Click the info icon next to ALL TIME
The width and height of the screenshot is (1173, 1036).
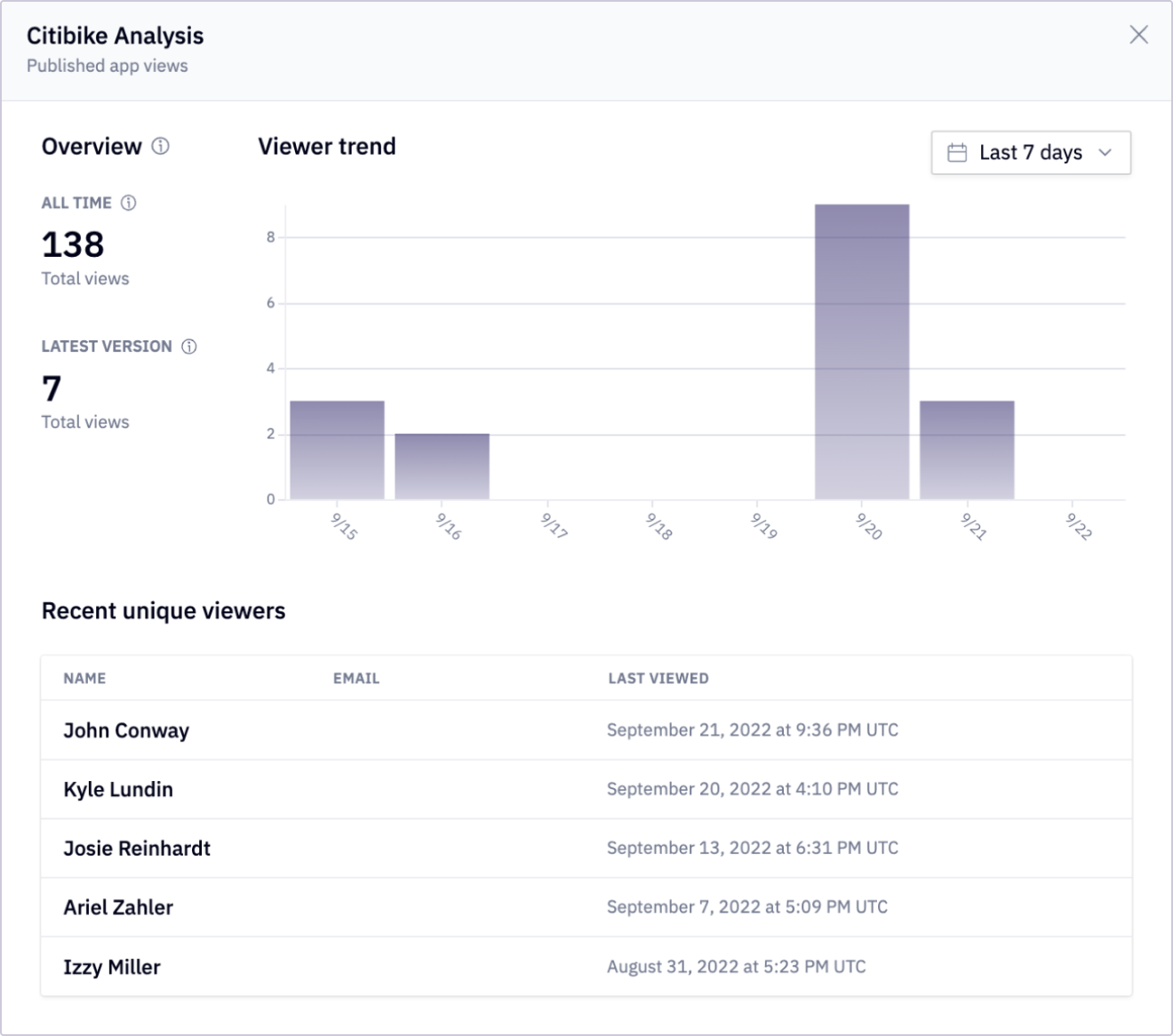tap(129, 203)
